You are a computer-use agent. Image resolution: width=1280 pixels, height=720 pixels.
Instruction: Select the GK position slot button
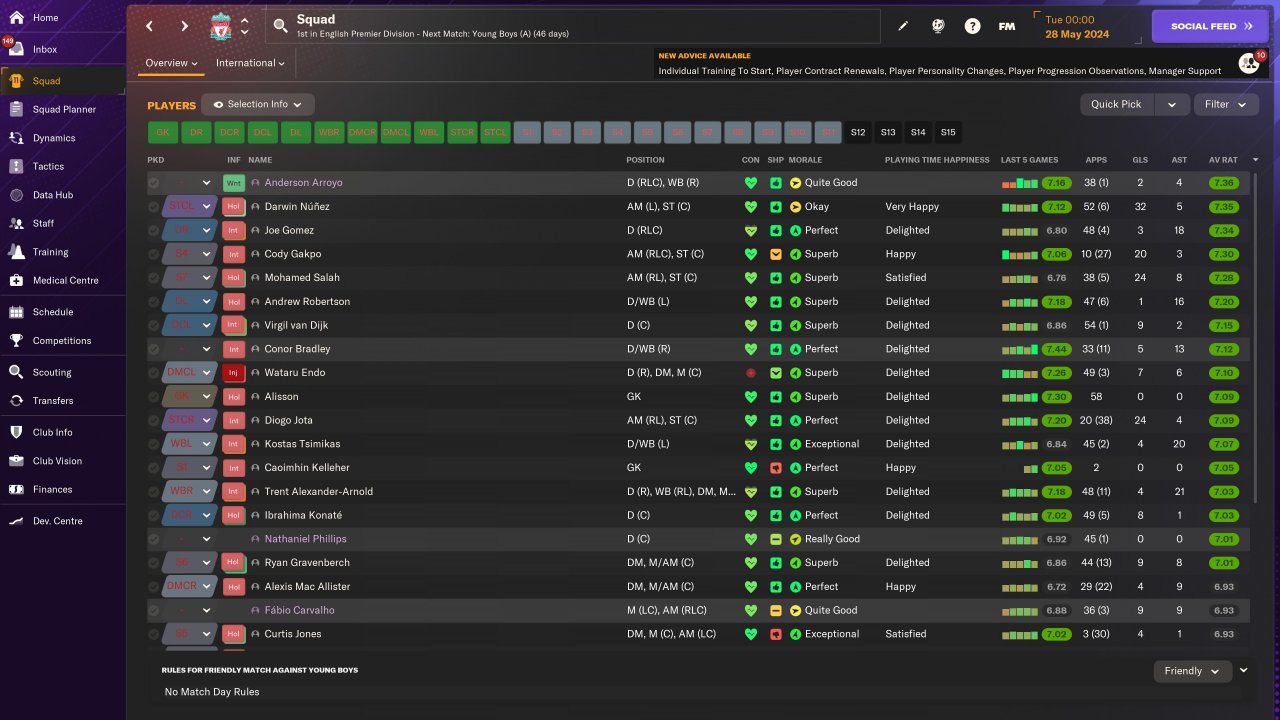coord(162,132)
